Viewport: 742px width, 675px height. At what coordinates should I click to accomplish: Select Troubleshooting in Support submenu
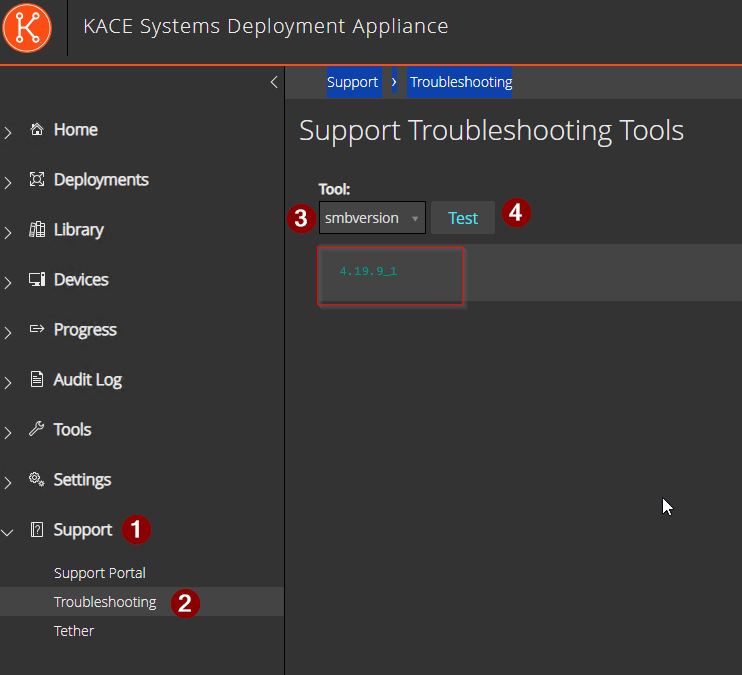click(105, 602)
